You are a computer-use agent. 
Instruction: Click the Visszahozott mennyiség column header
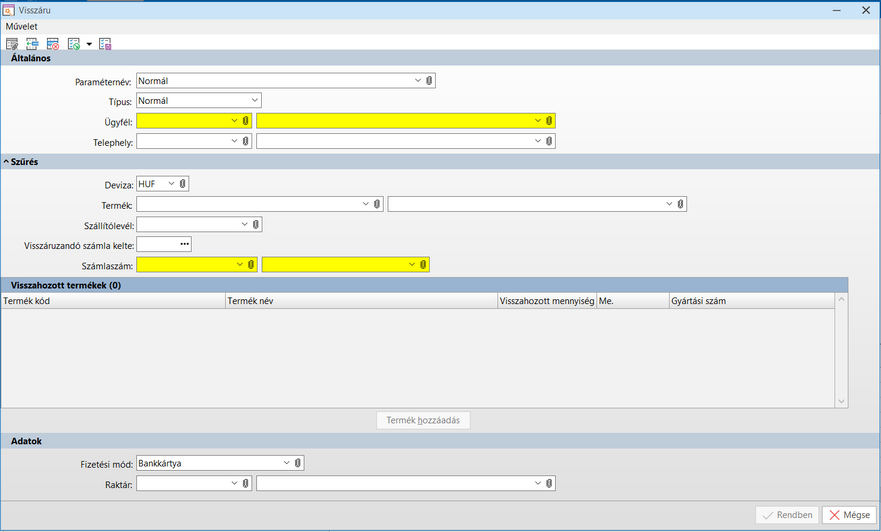pos(547,301)
